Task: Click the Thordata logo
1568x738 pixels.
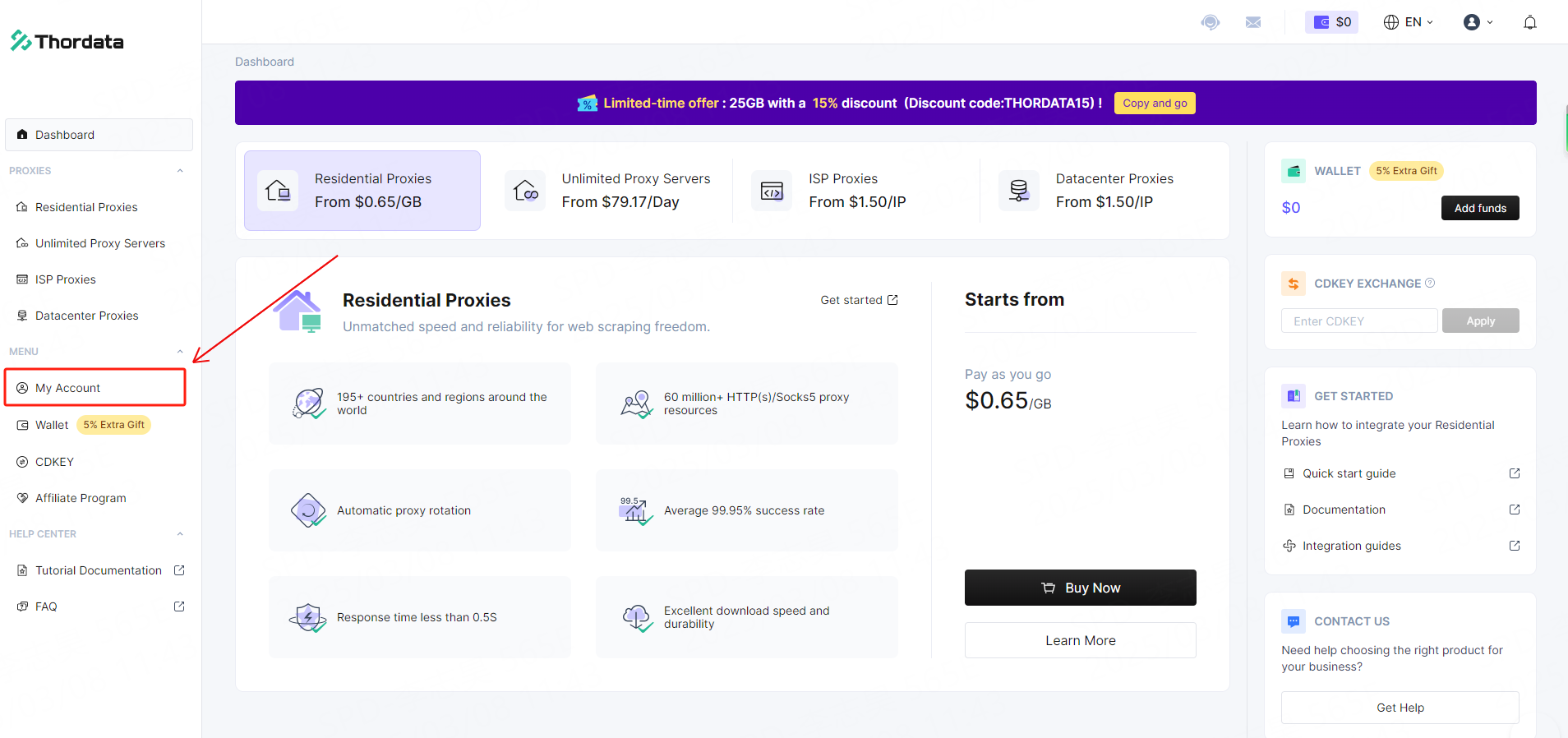Action: 67,41
